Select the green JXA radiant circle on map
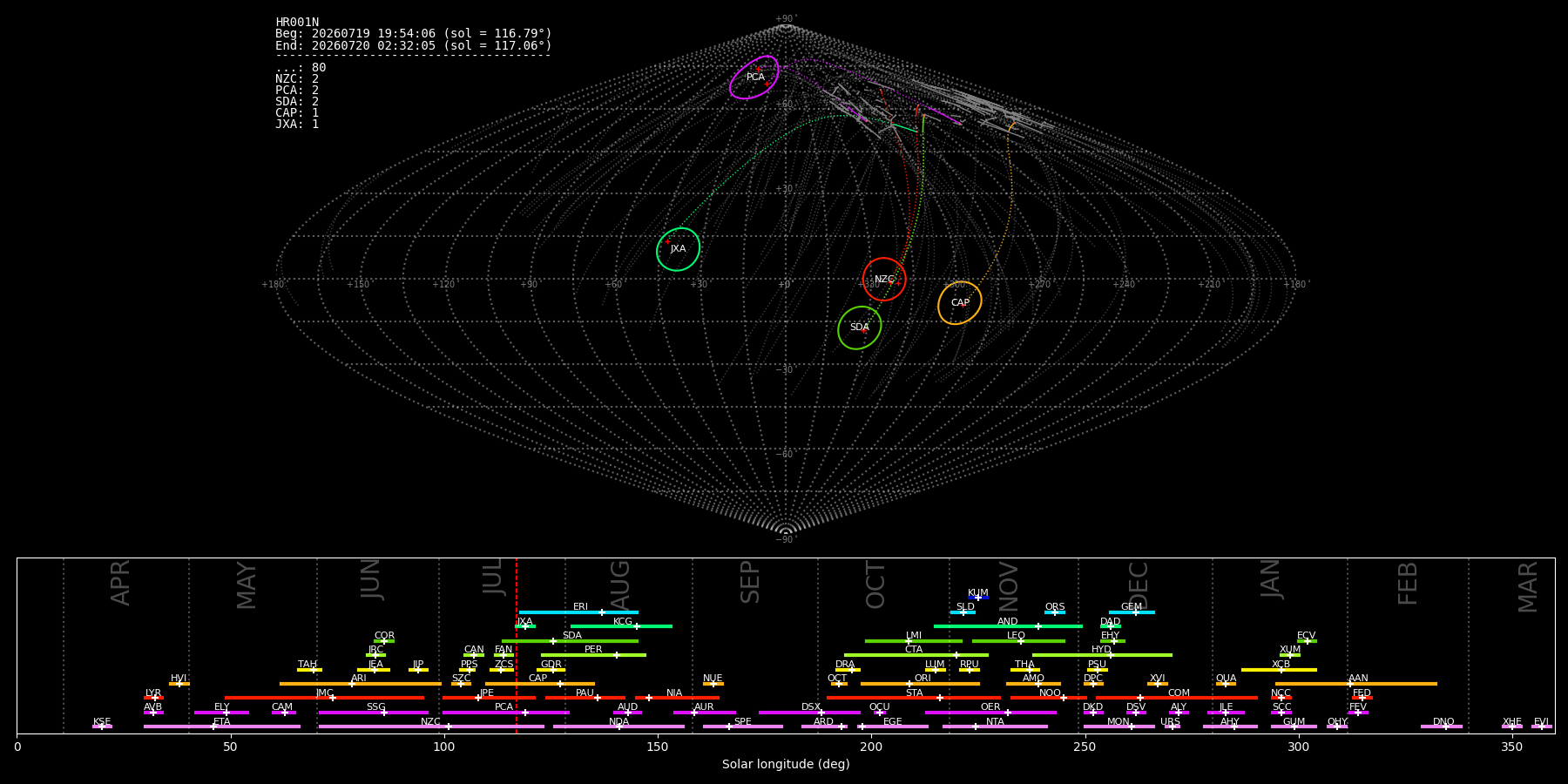This screenshot has height=784, width=1568. (x=679, y=249)
